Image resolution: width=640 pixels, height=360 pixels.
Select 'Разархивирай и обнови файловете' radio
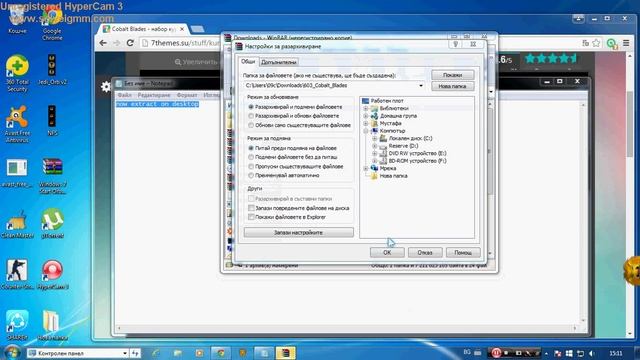click(251, 116)
